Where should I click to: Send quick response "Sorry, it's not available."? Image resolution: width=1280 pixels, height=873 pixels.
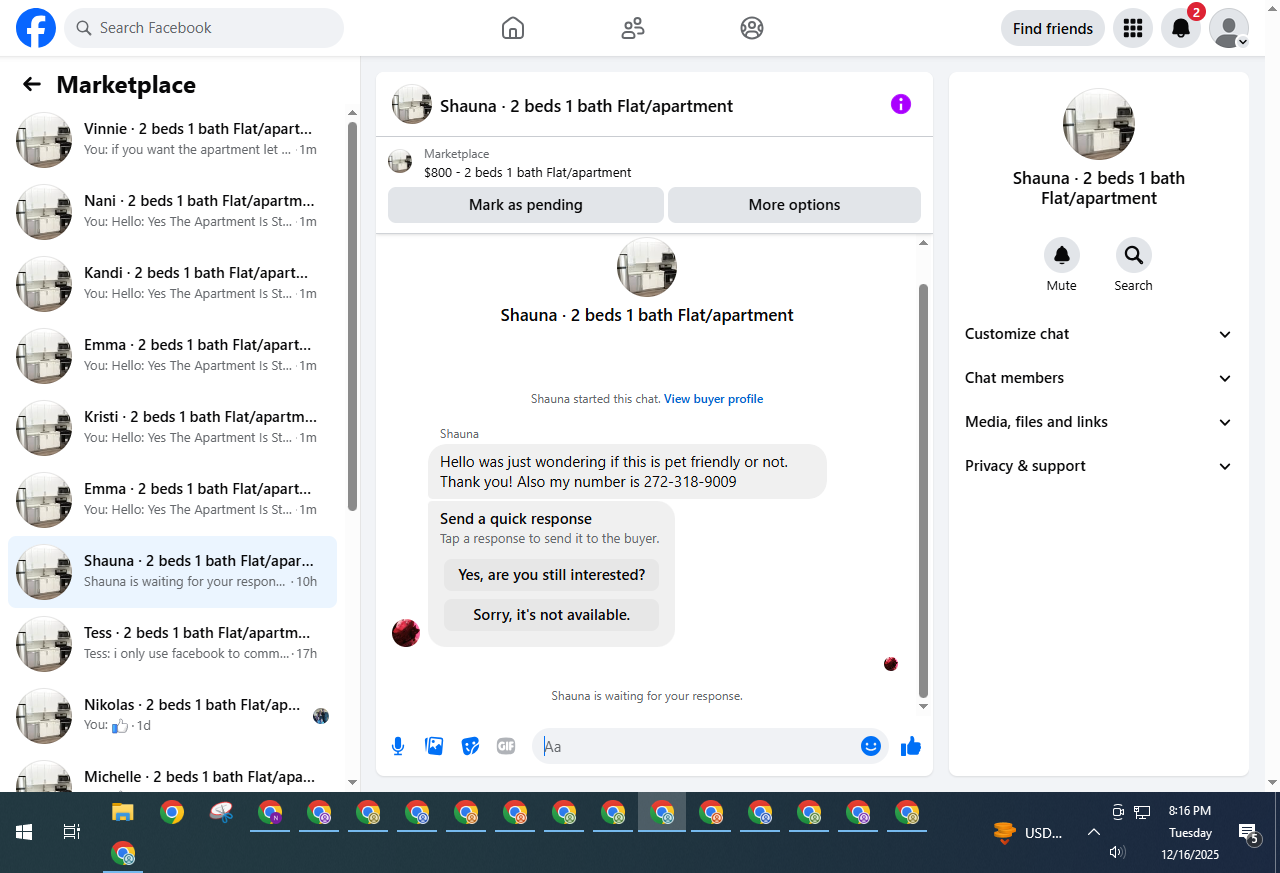(552, 615)
